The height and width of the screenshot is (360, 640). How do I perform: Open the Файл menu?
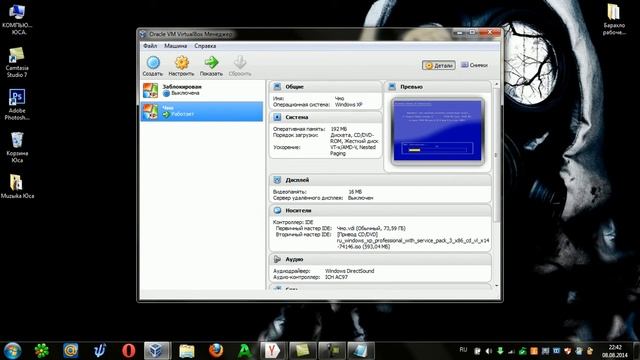point(150,46)
